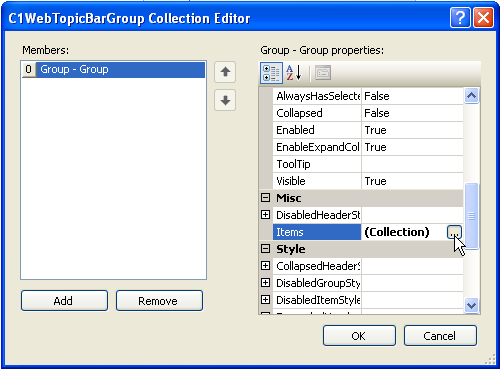Screen dimensions: 500x370
Task: Click the property grid scrollbar thumb
Action: [471, 216]
